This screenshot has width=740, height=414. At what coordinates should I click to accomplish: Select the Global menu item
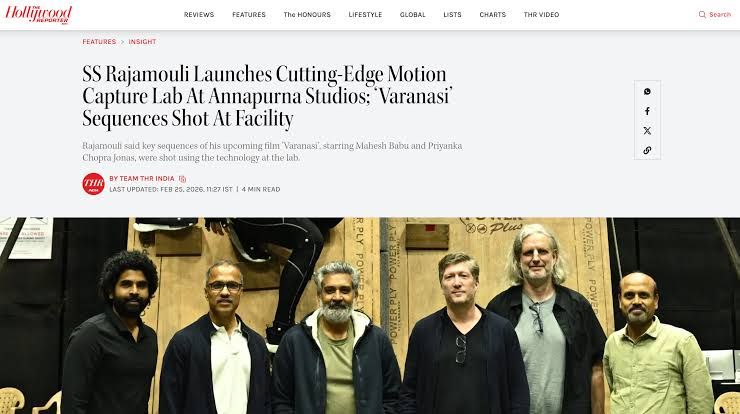[412, 15]
